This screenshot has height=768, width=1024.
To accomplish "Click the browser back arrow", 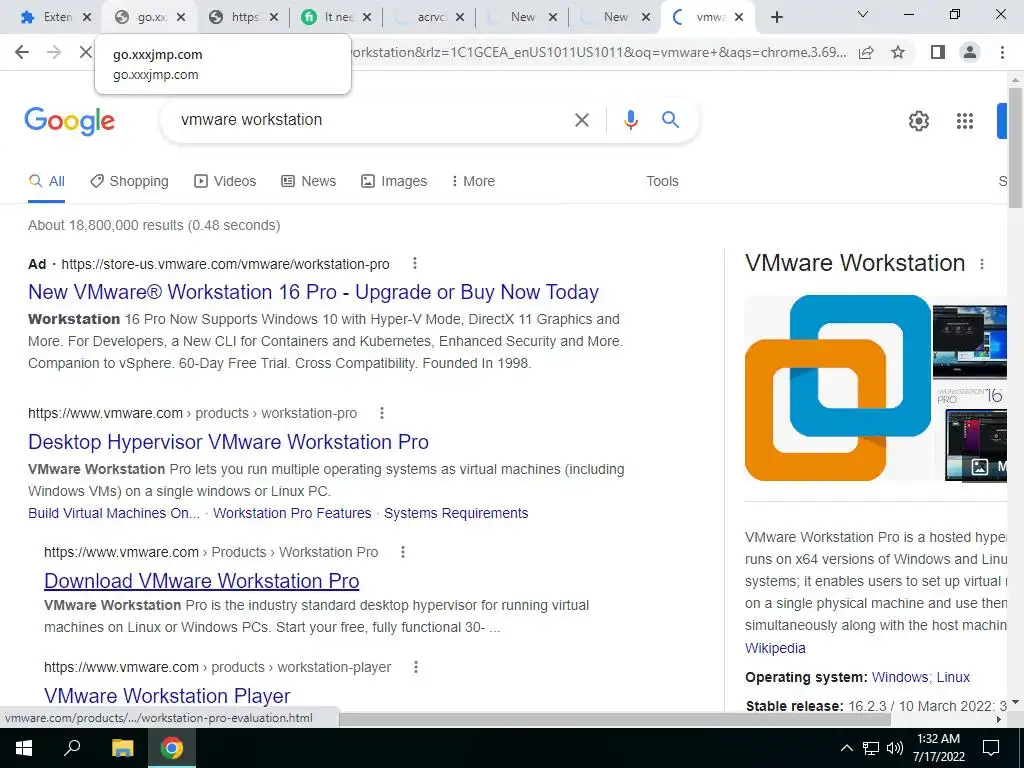I will (22, 52).
